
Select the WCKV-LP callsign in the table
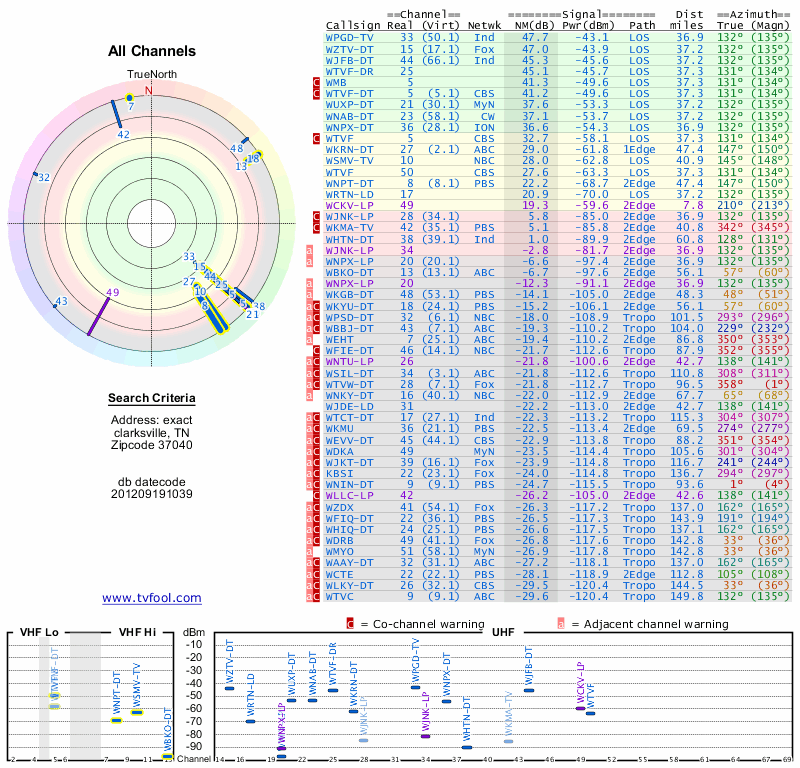pos(349,205)
